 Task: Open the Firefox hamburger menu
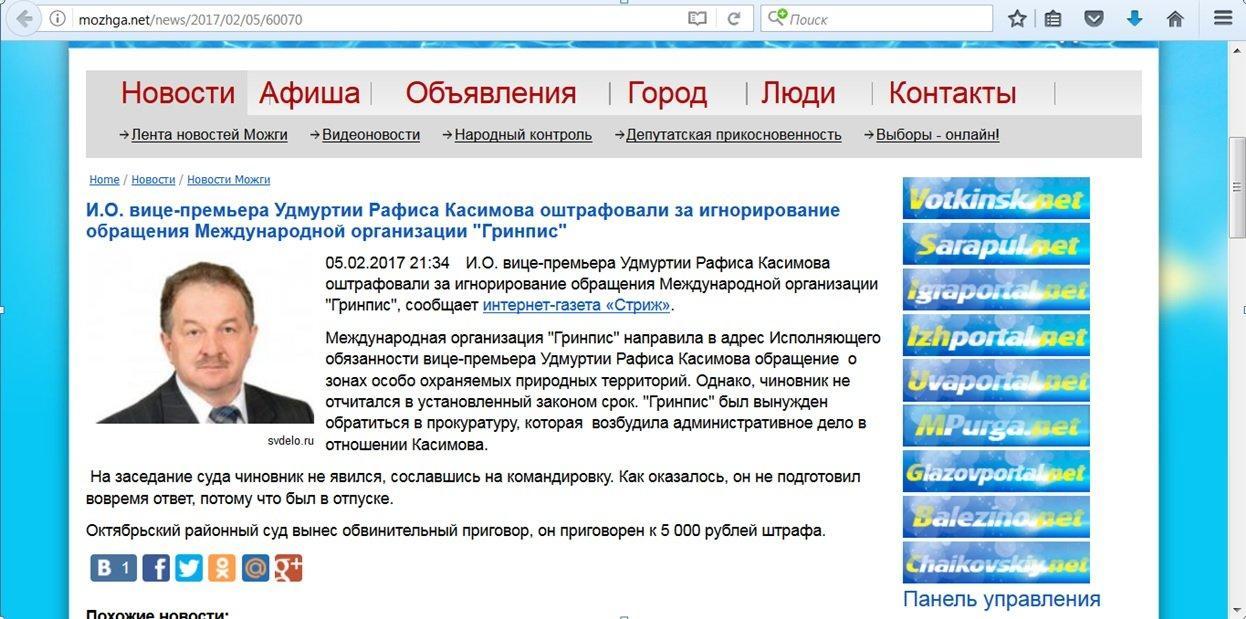[1223, 19]
